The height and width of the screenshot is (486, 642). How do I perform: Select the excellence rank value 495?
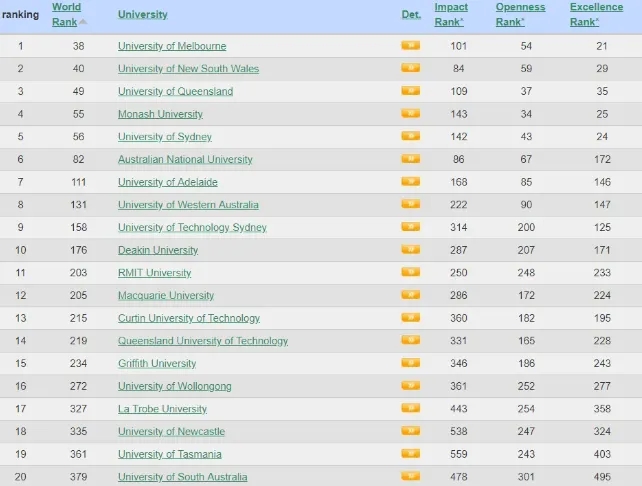tap(602, 477)
